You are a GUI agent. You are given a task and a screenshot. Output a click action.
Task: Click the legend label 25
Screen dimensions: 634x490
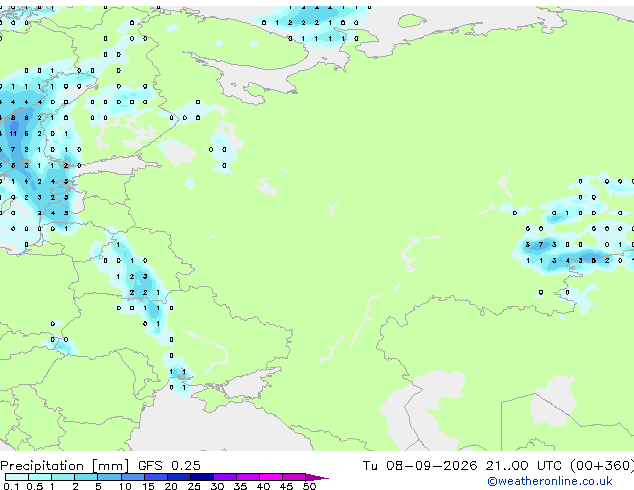194,486
